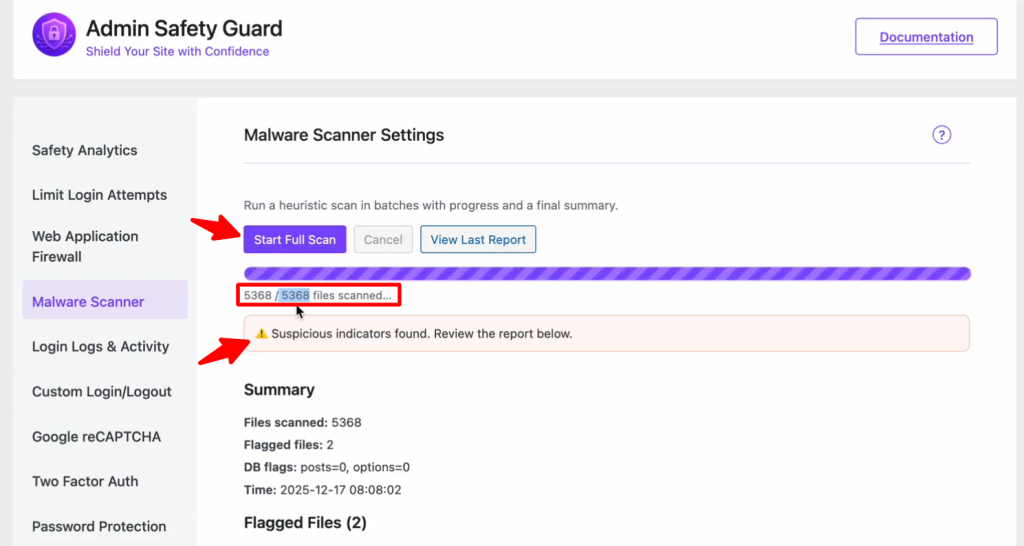Start a full malware scan
The image size is (1024, 546).
click(294, 240)
